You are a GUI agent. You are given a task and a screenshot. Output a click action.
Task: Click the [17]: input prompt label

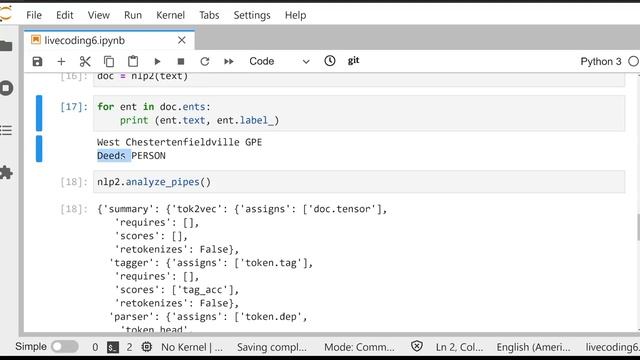click(74, 107)
